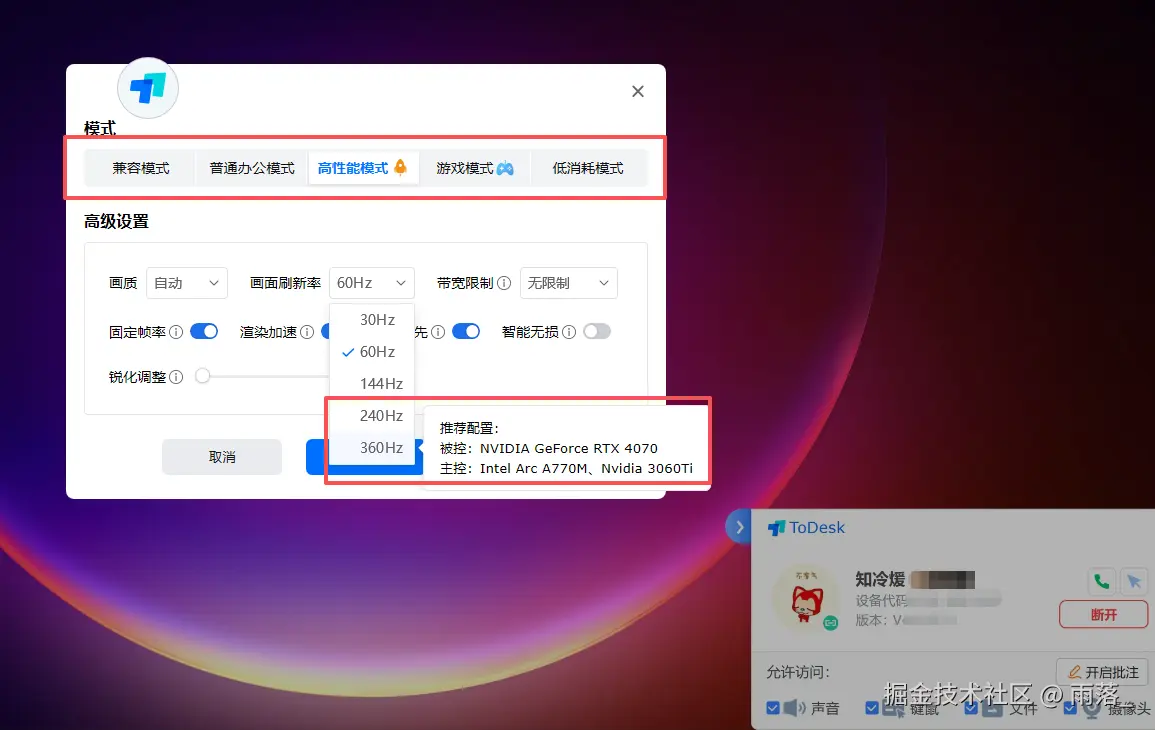The image size is (1155, 730).
Task: Switch to the 普通办公模式 tab
Action: [x=252, y=168]
